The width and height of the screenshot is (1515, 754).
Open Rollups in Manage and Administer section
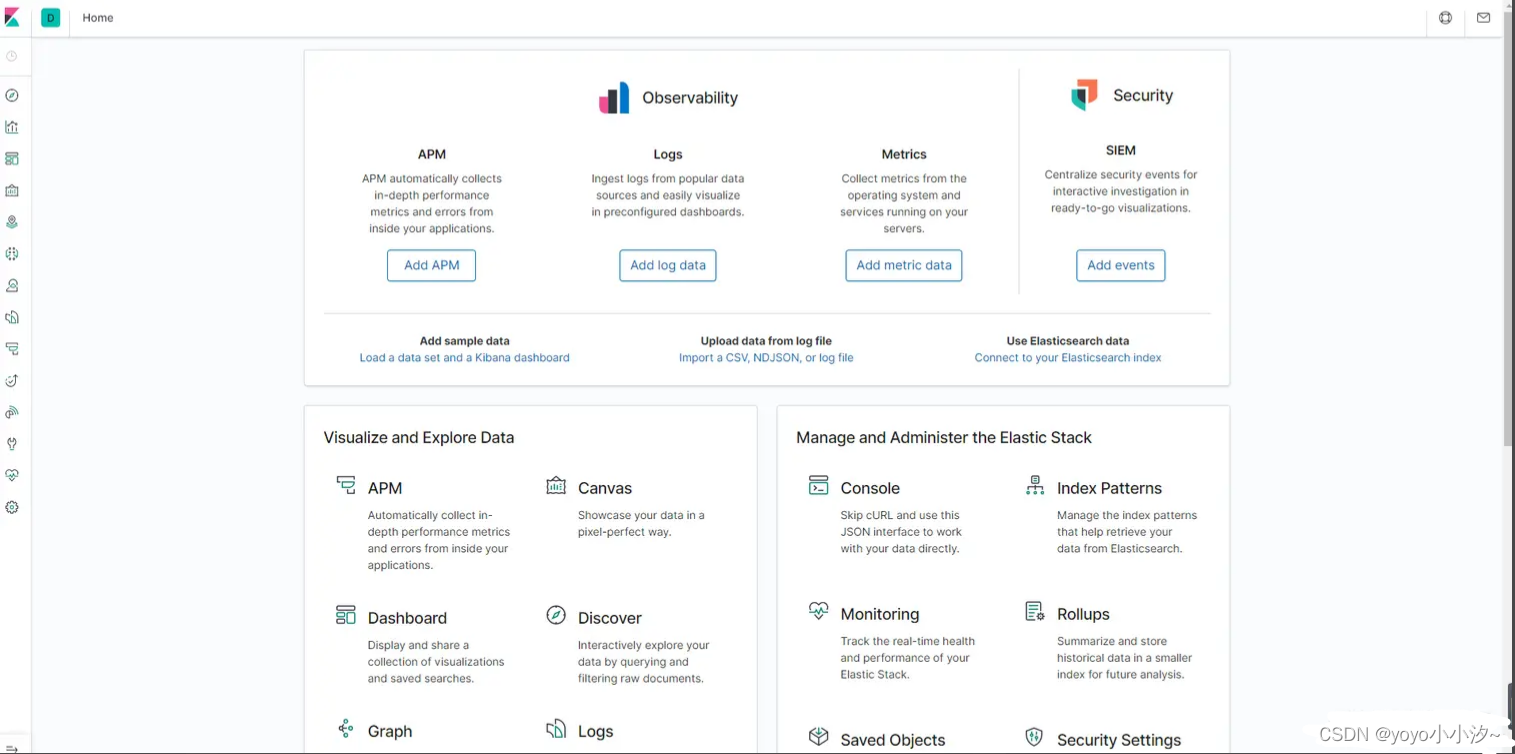(1083, 614)
